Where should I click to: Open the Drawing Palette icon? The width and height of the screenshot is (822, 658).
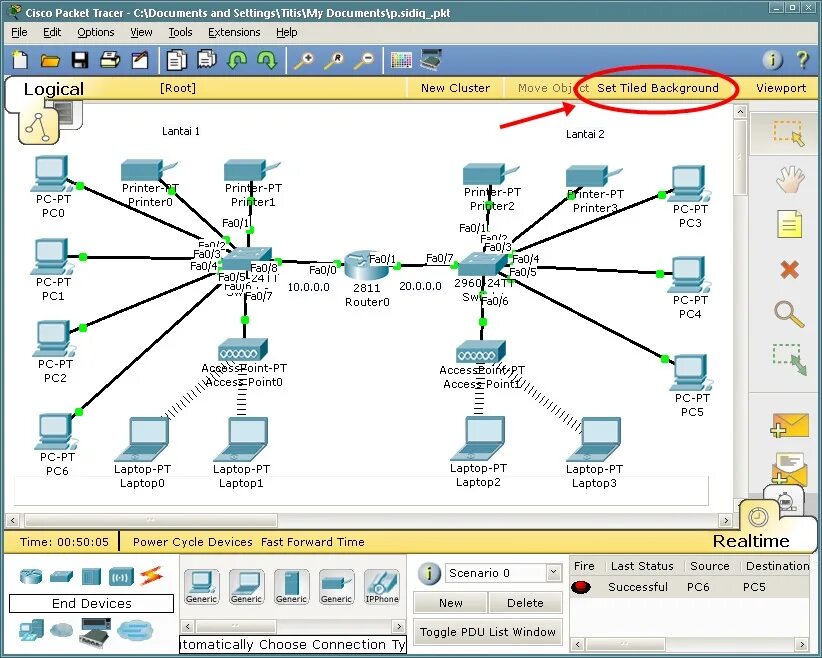point(402,60)
